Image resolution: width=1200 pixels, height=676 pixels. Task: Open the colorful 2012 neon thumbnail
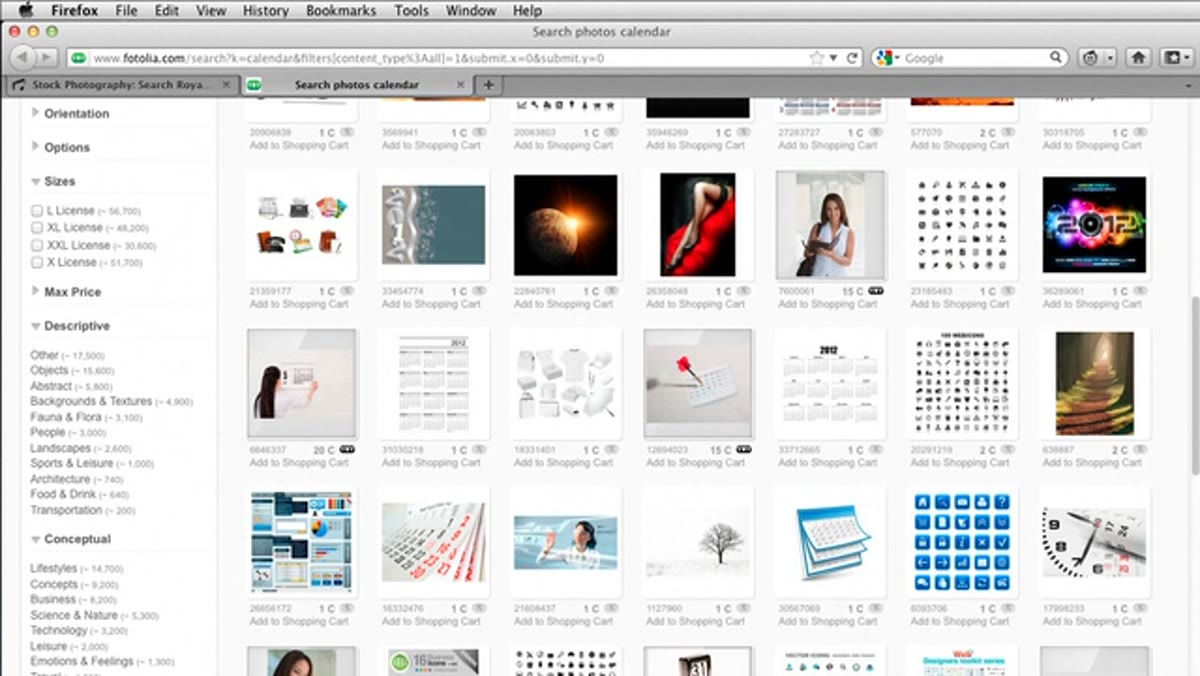tap(1094, 225)
